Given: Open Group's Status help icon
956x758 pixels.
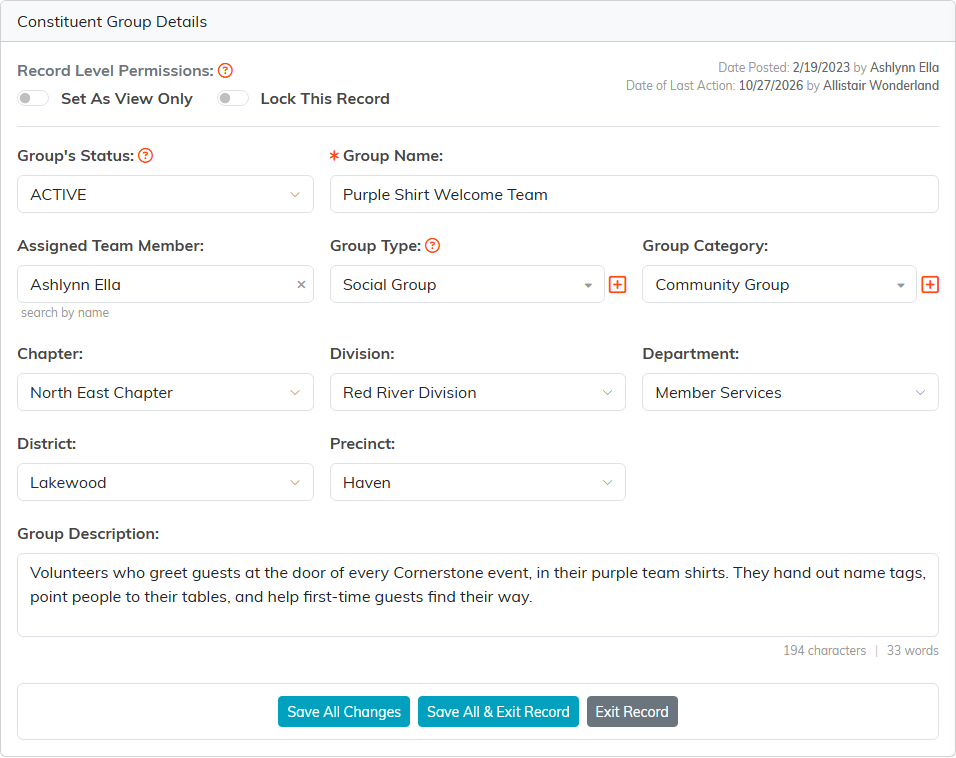Looking at the screenshot, I should click(146, 156).
